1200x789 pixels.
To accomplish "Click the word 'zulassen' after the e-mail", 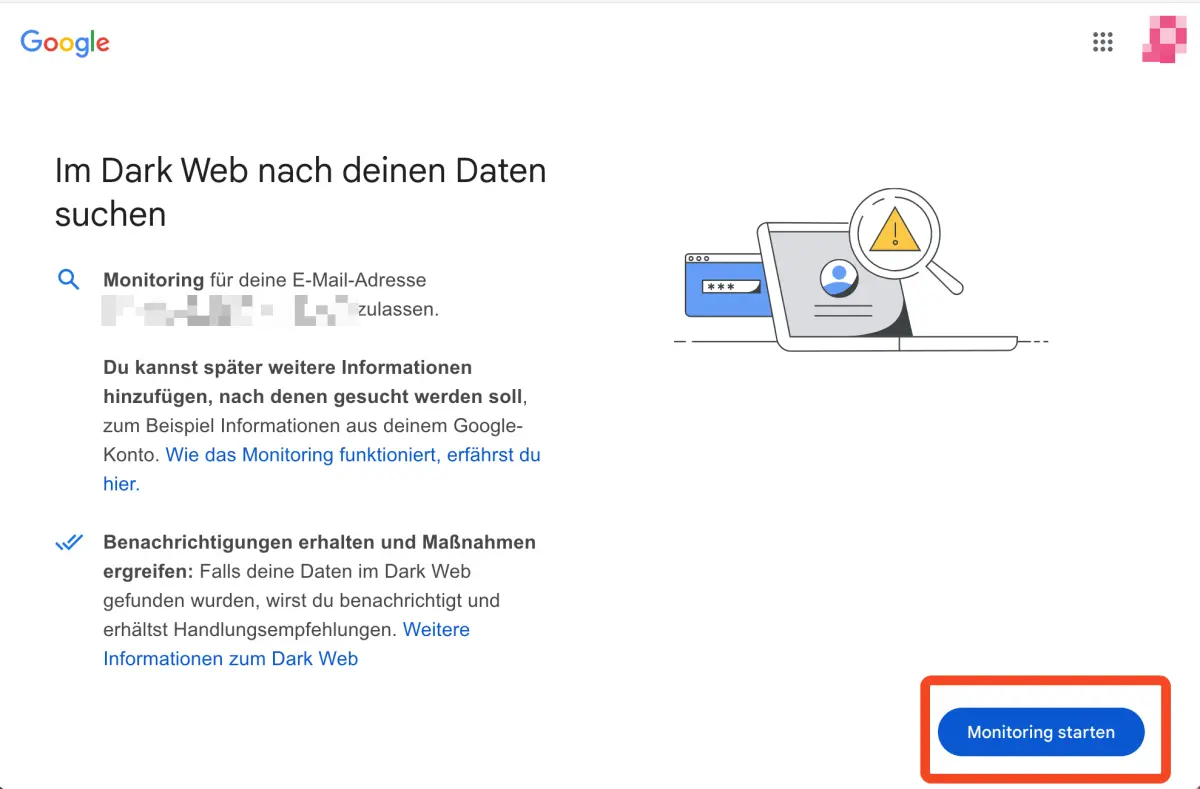I will coord(398,310).
